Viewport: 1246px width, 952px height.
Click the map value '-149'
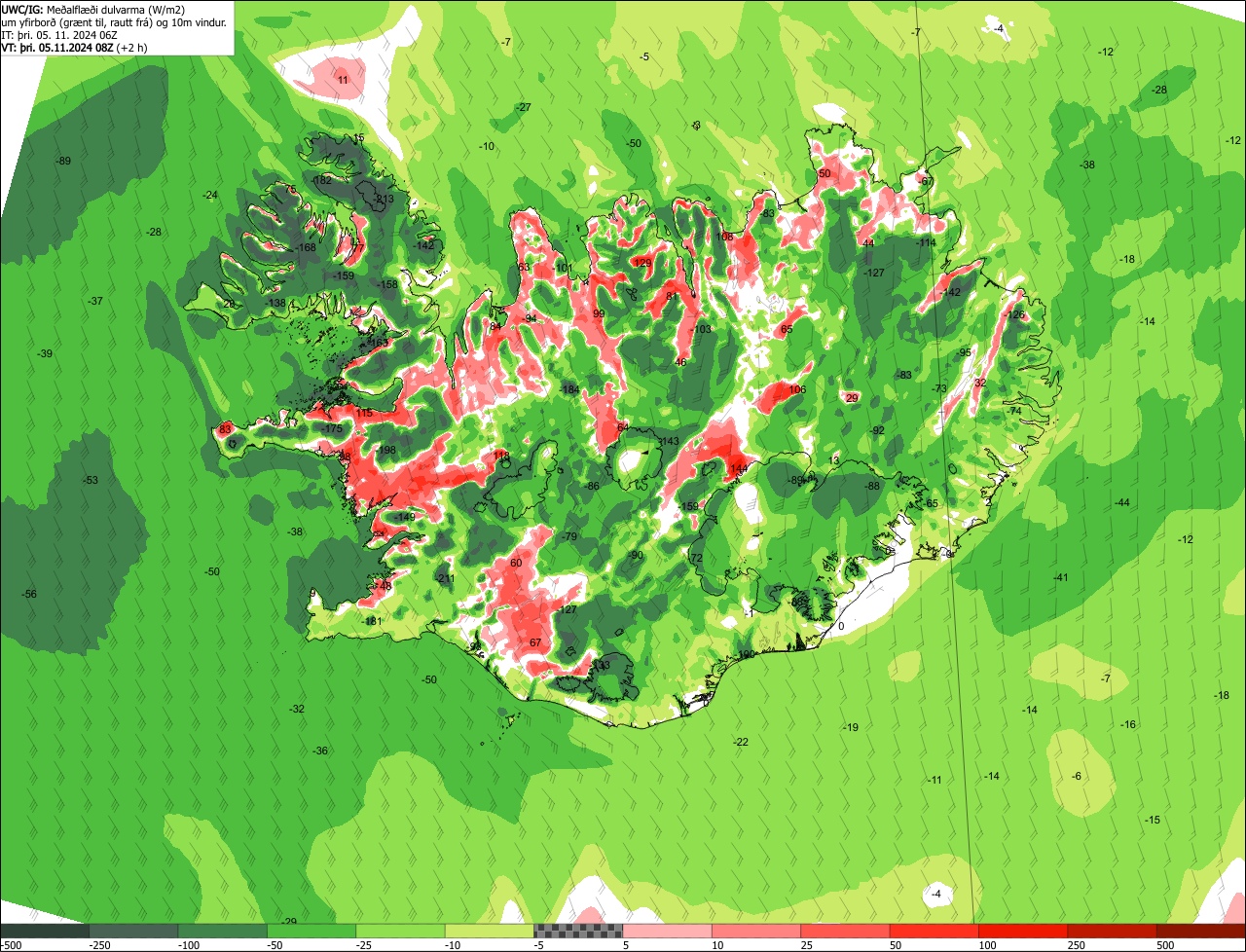click(x=405, y=516)
